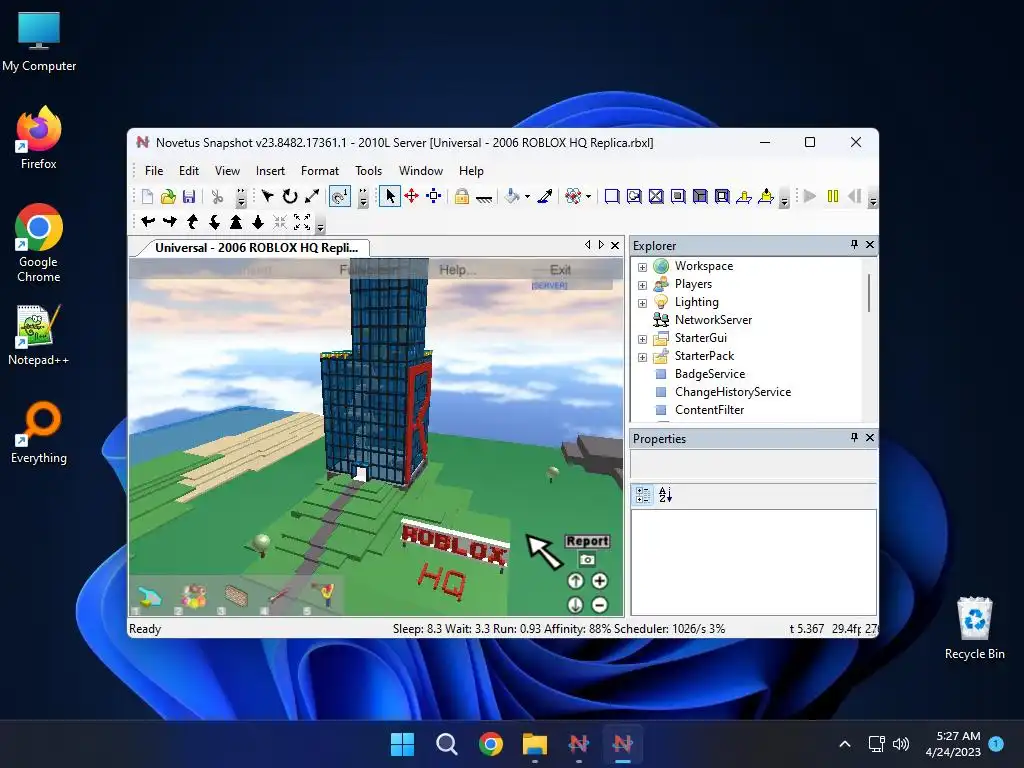Reset the simulation with the rewind button
Viewport: 1024px width, 768px height.
(854, 196)
